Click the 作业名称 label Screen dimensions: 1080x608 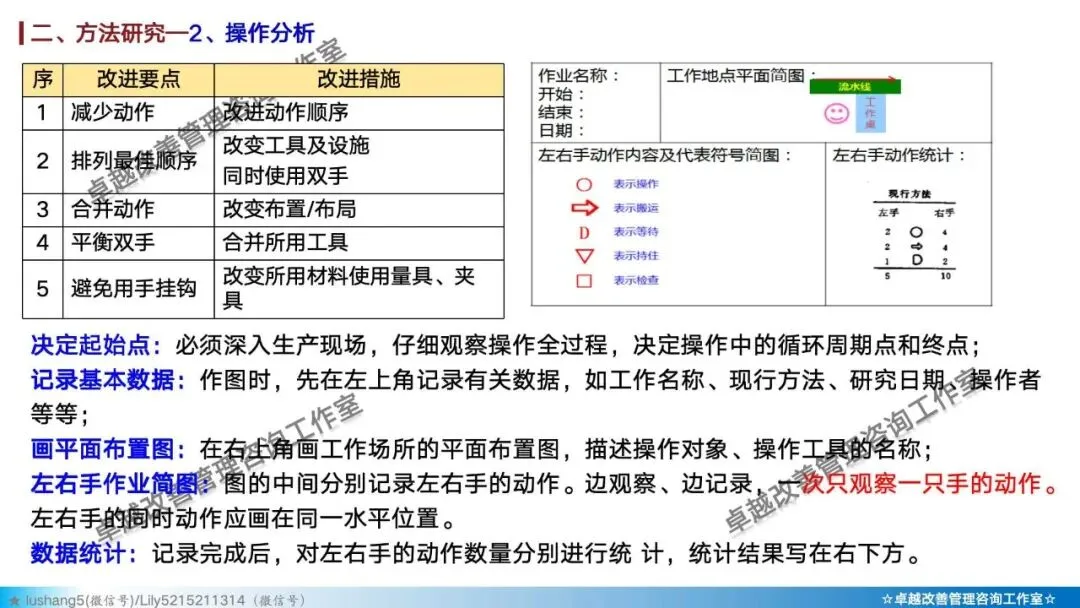point(579,76)
